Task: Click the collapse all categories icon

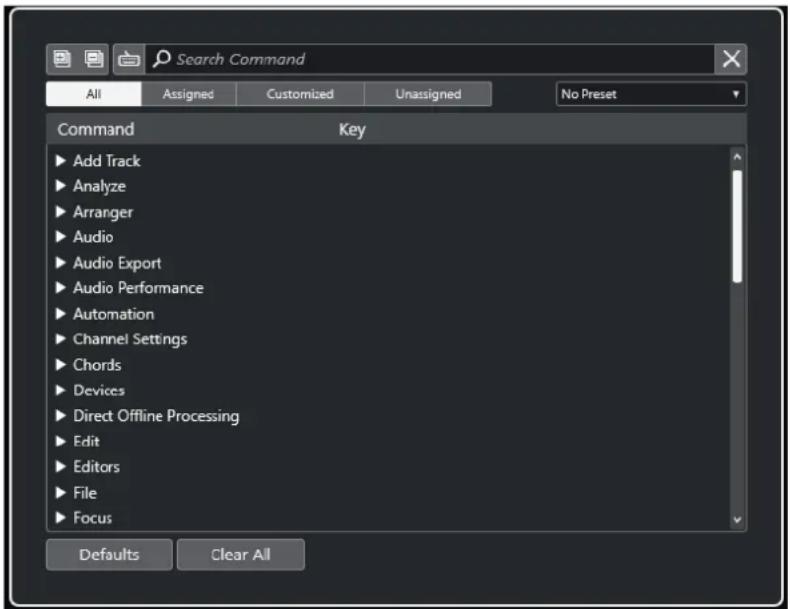Action: (x=94, y=59)
